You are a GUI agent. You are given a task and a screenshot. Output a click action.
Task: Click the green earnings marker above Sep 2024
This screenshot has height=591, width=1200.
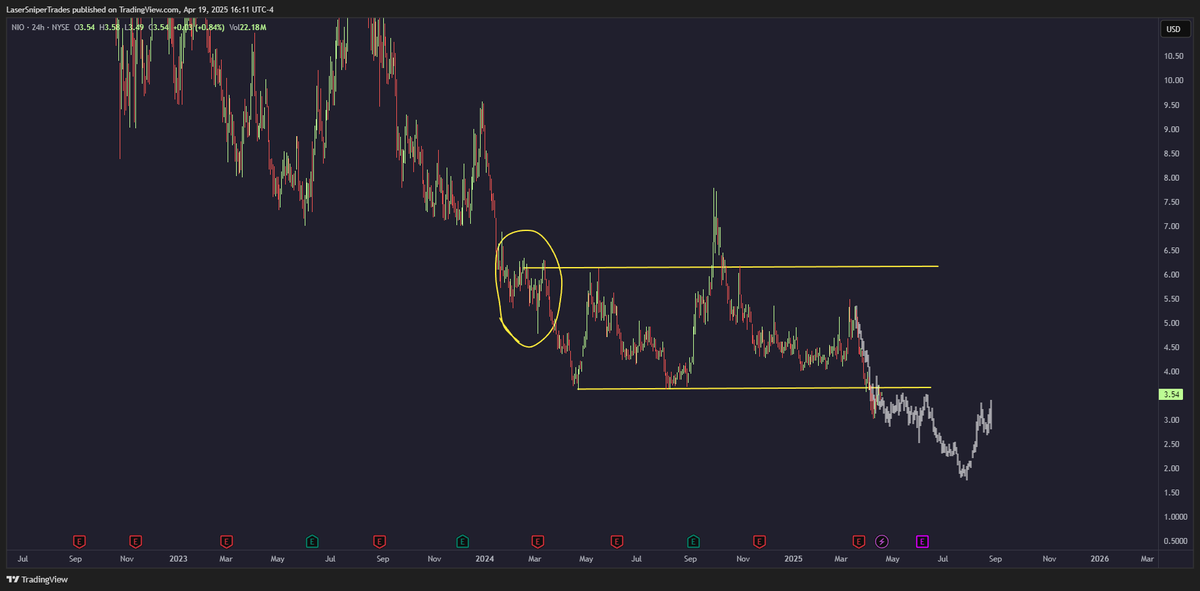tap(693, 541)
